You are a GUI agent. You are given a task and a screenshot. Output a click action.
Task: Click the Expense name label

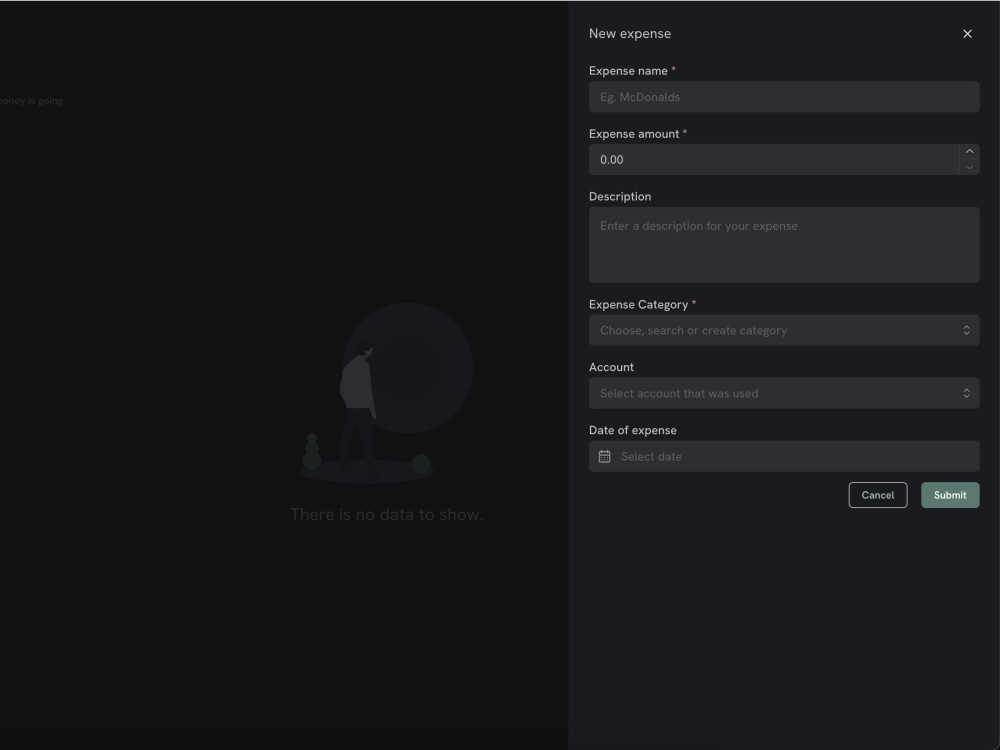point(628,71)
